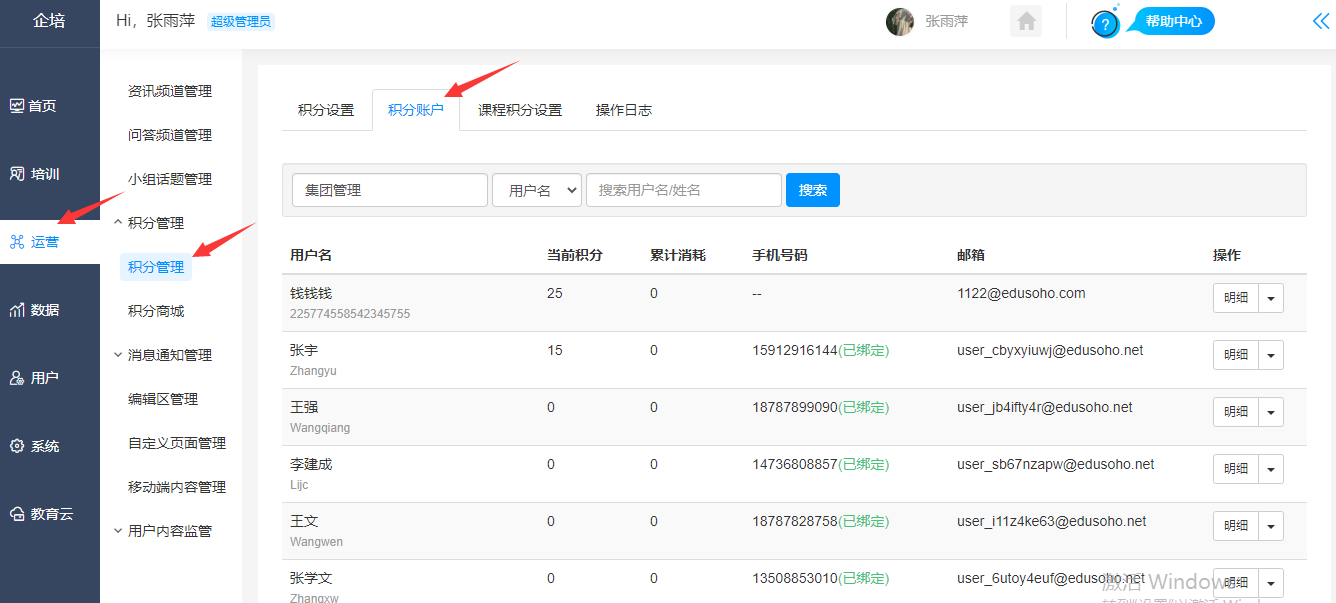The image size is (1336, 603).
Task: Click 明细 for user 王文
Action: pyautogui.click(x=1236, y=526)
